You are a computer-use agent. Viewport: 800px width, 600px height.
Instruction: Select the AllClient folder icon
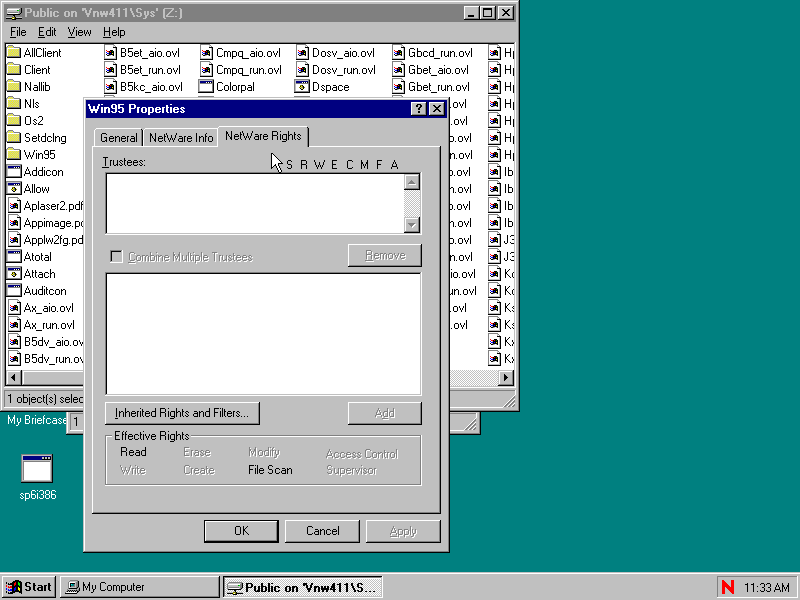[x=14, y=53]
